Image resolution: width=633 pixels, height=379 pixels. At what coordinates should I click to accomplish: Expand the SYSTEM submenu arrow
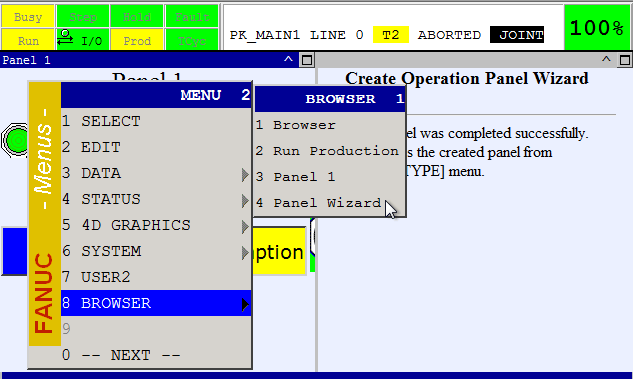coord(245,253)
